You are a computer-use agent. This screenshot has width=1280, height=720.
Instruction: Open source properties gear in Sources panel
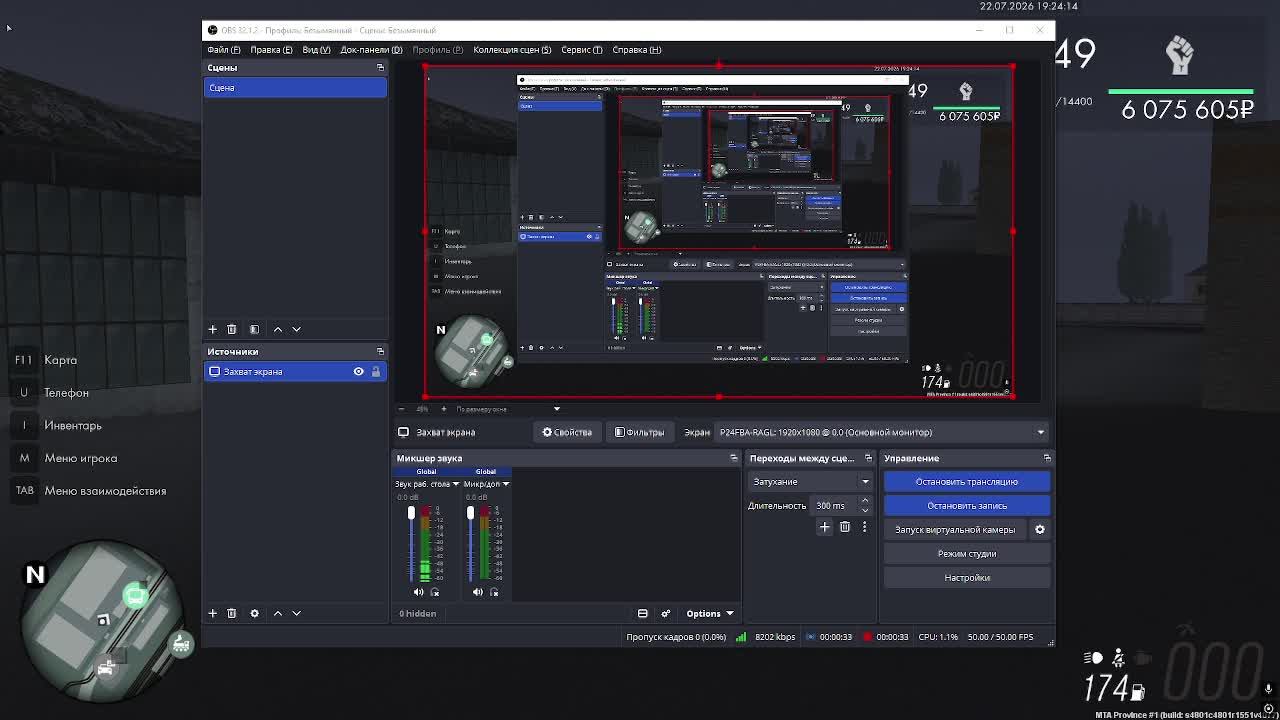[x=254, y=613]
